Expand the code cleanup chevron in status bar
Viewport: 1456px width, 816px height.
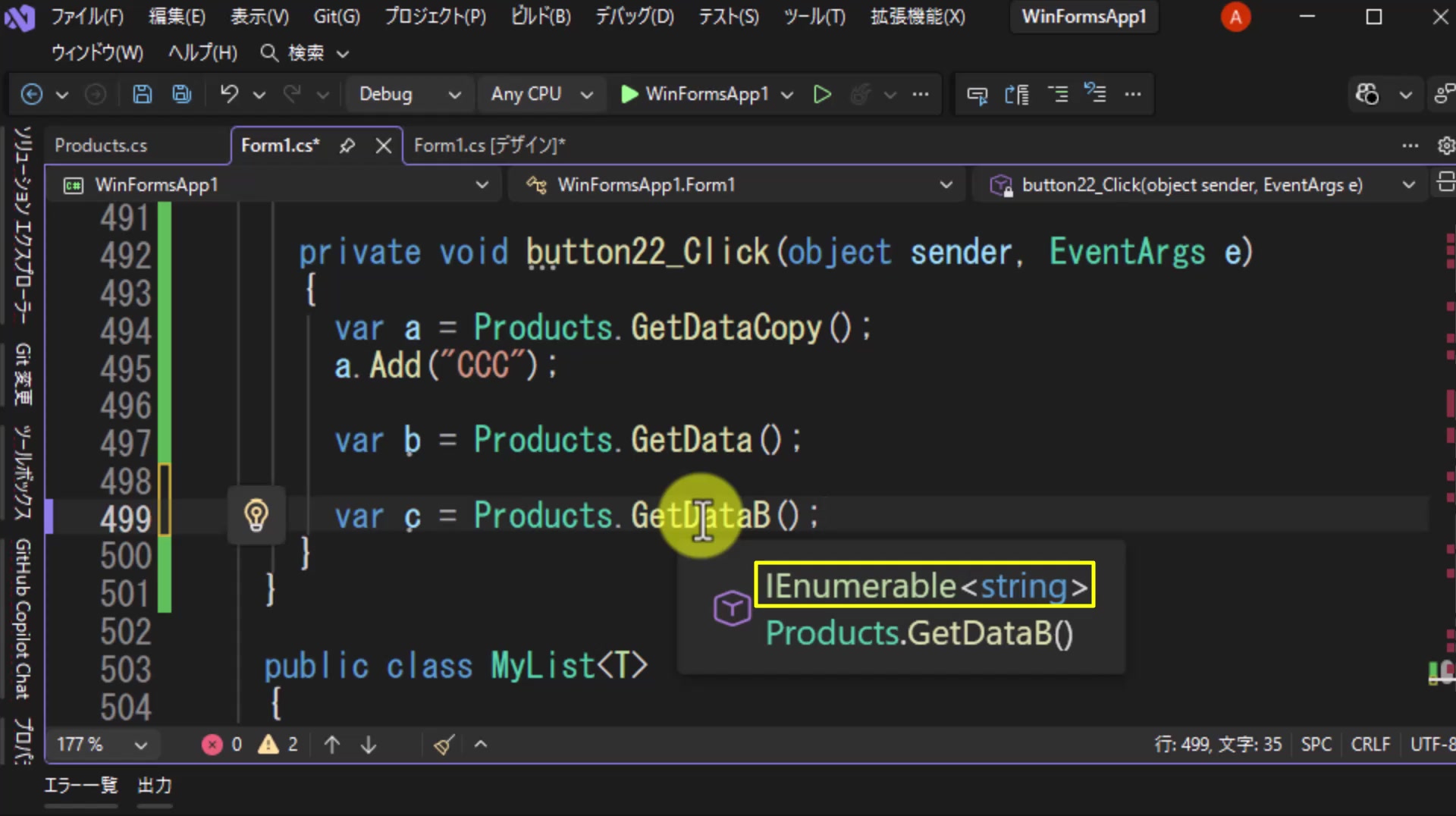point(481,745)
